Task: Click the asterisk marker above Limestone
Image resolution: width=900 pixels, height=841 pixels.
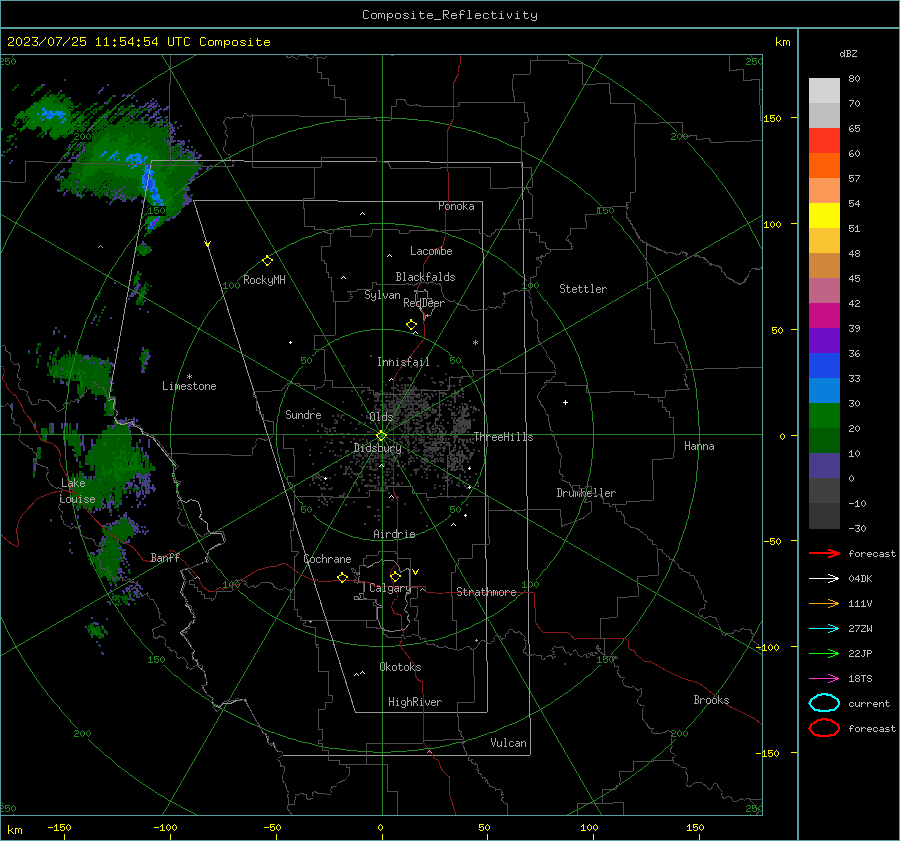Action: pyautogui.click(x=189, y=377)
